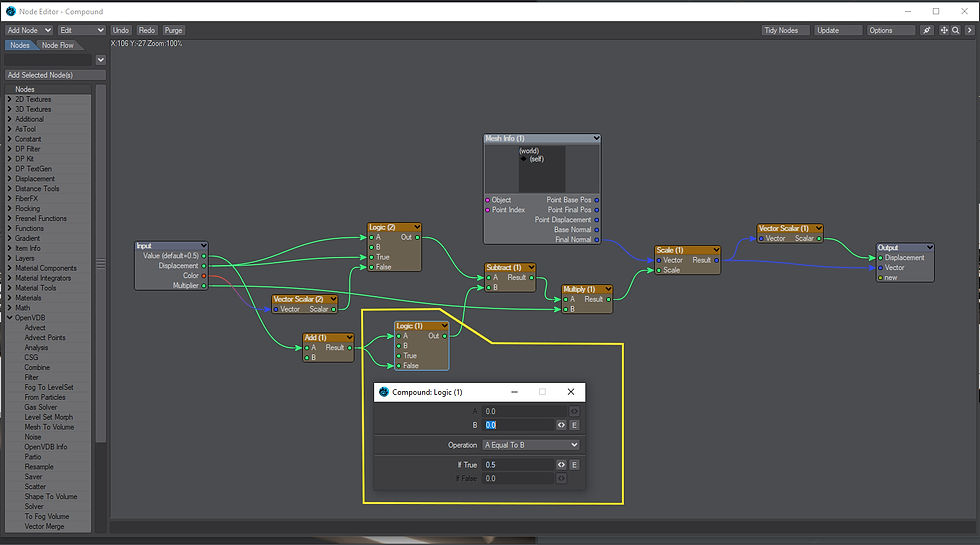Open the Operation dropdown A Equal To B
The image size is (980, 545).
click(531, 445)
